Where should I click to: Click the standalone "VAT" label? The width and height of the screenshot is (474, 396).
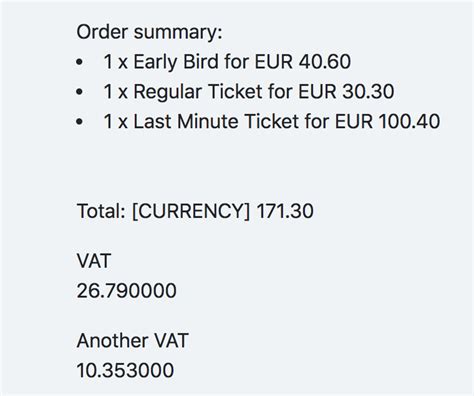[x=94, y=261]
